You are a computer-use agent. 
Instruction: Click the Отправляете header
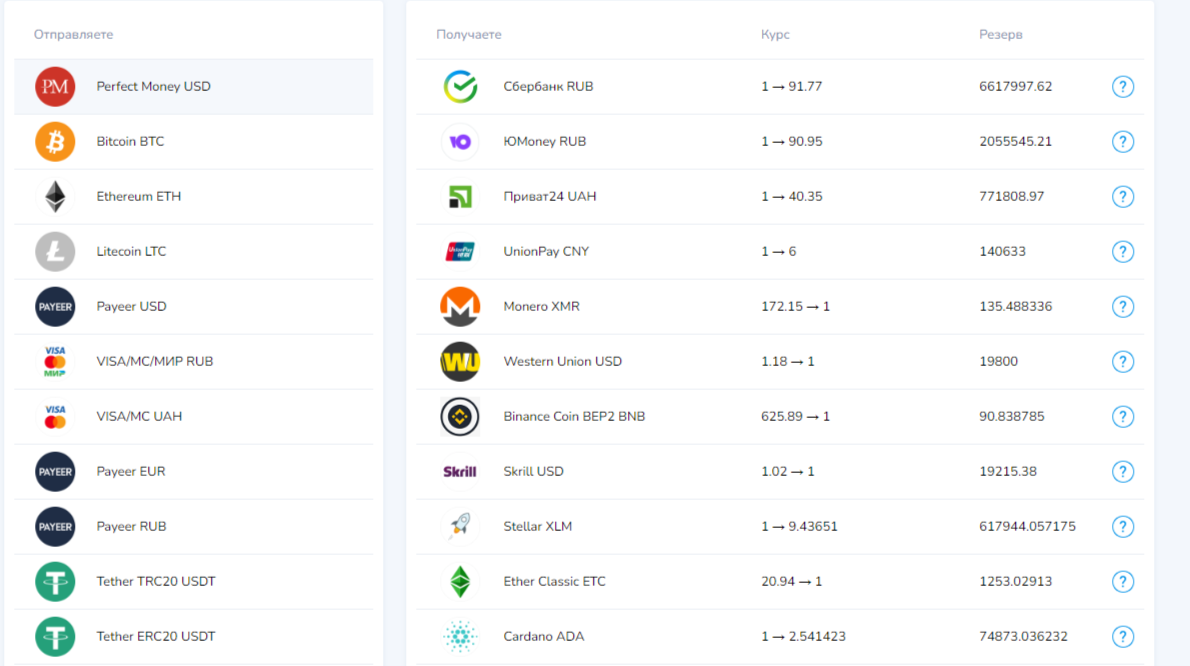pos(73,35)
